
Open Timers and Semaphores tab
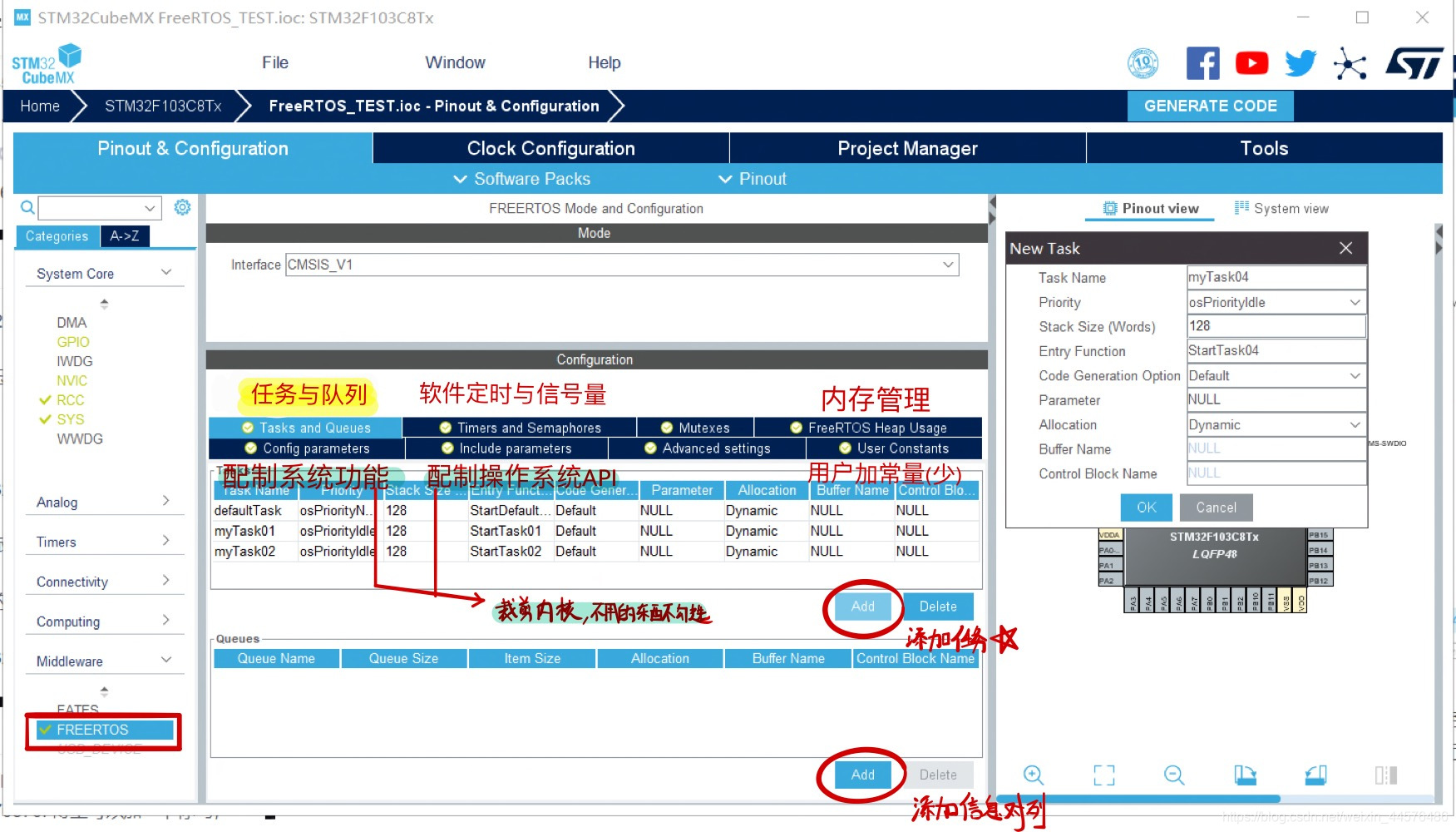tap(520, 428)
